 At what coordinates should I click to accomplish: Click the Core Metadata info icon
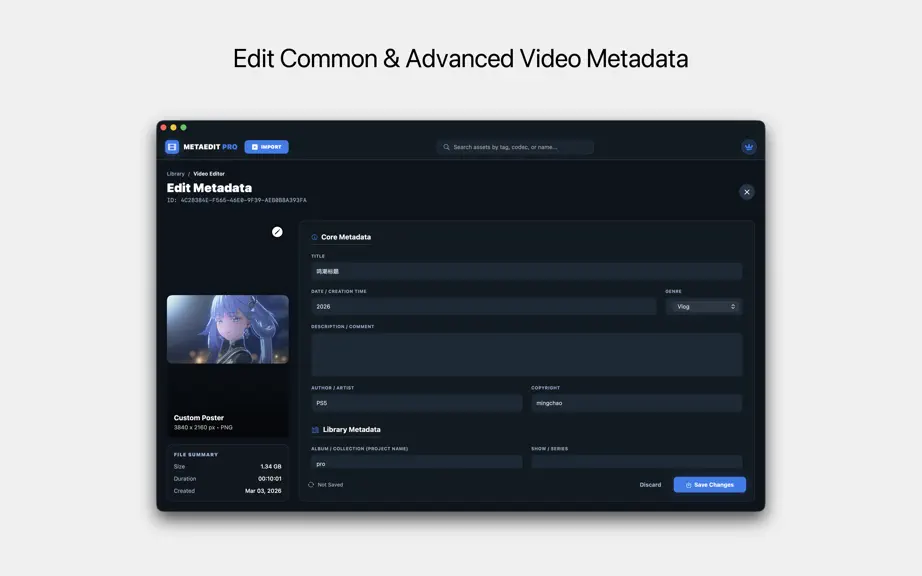pyautogui.click(x=315, y=237)
